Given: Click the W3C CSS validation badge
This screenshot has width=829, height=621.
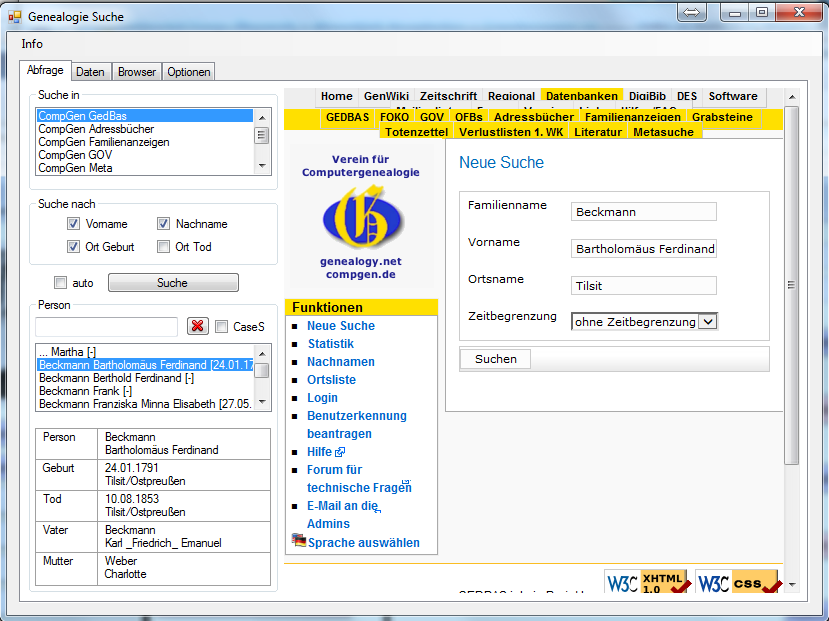Looking at the screenshot, I should [739, 582].
